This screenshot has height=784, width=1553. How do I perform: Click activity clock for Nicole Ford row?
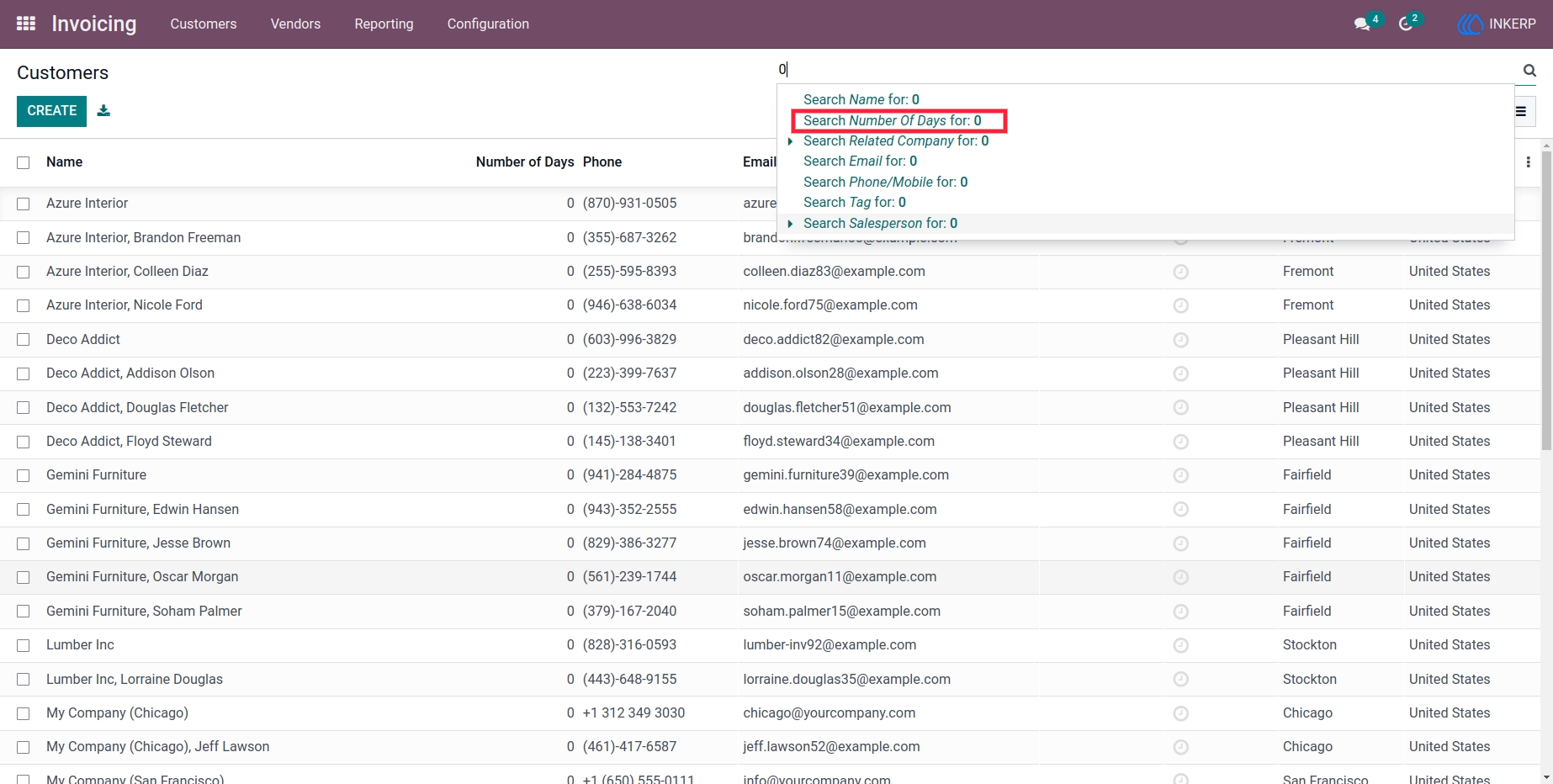pos(1181,305)
